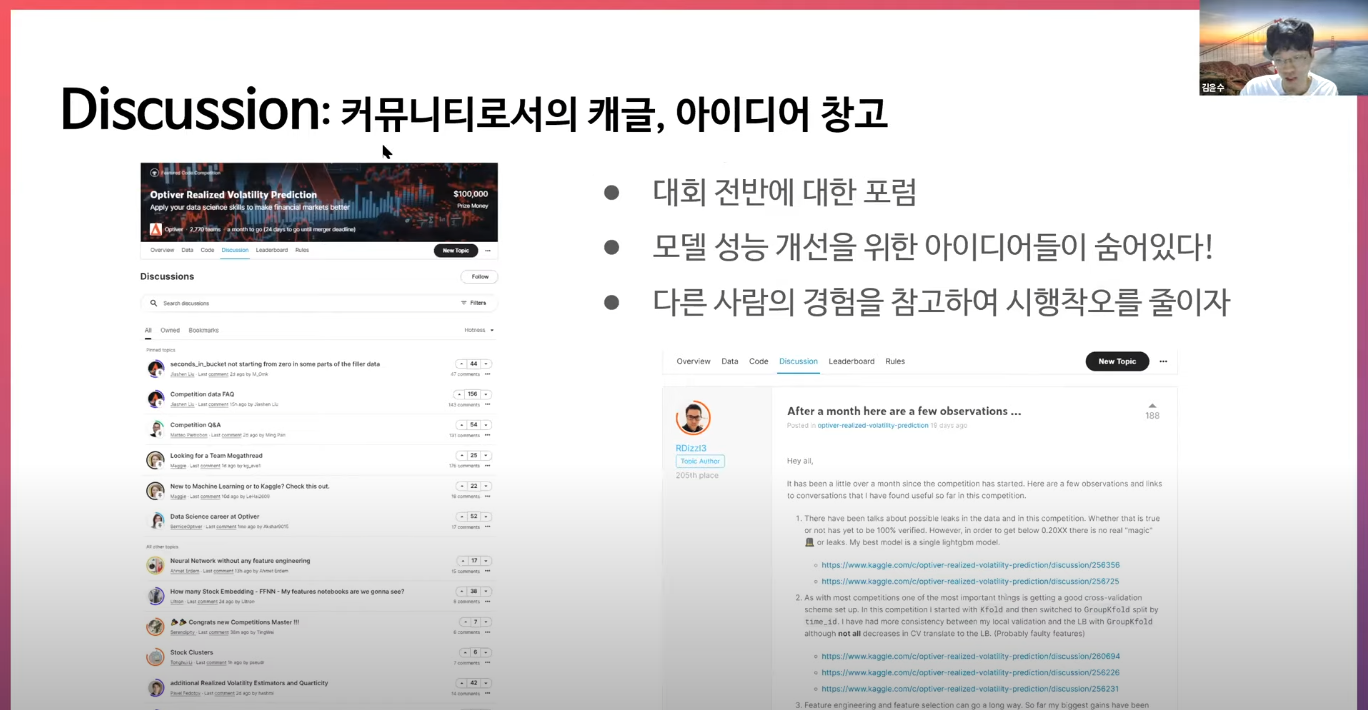Upvote the Competition Q&A topic

[x=460, y=425]
